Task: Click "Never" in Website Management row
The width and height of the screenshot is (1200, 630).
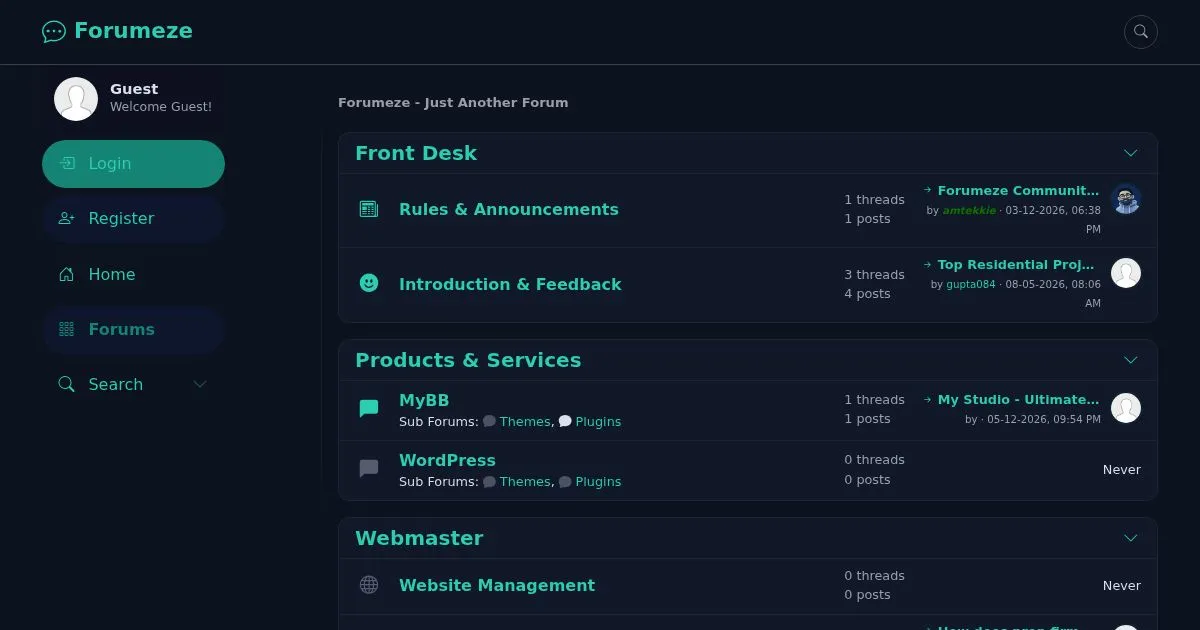Action: pos(1121,586)
